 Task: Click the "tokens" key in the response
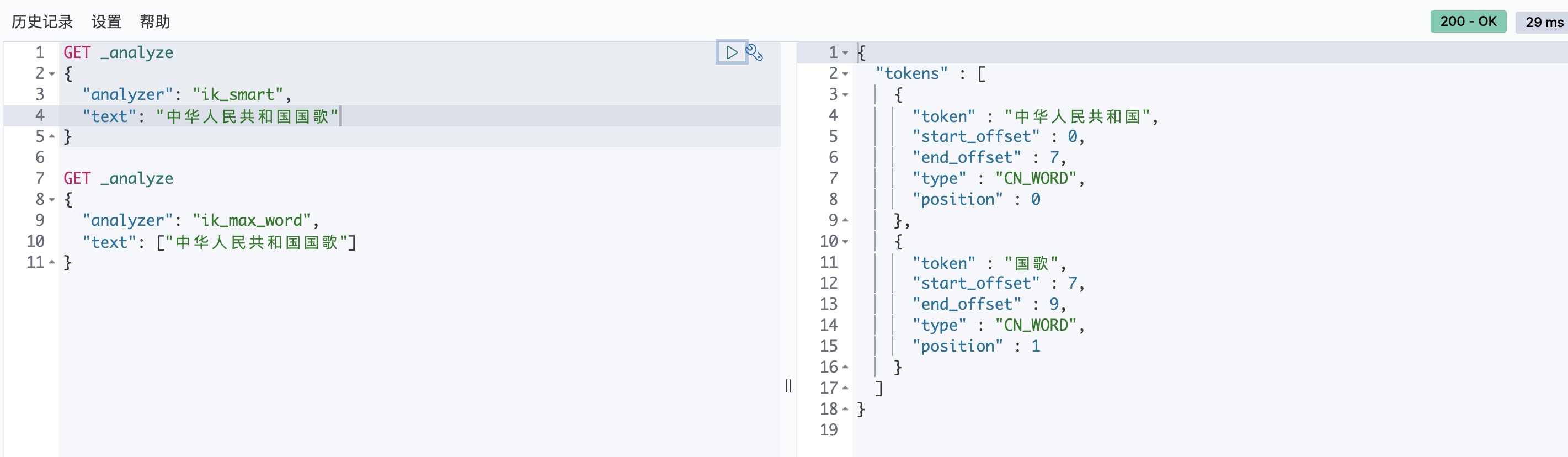pos(911,73)
